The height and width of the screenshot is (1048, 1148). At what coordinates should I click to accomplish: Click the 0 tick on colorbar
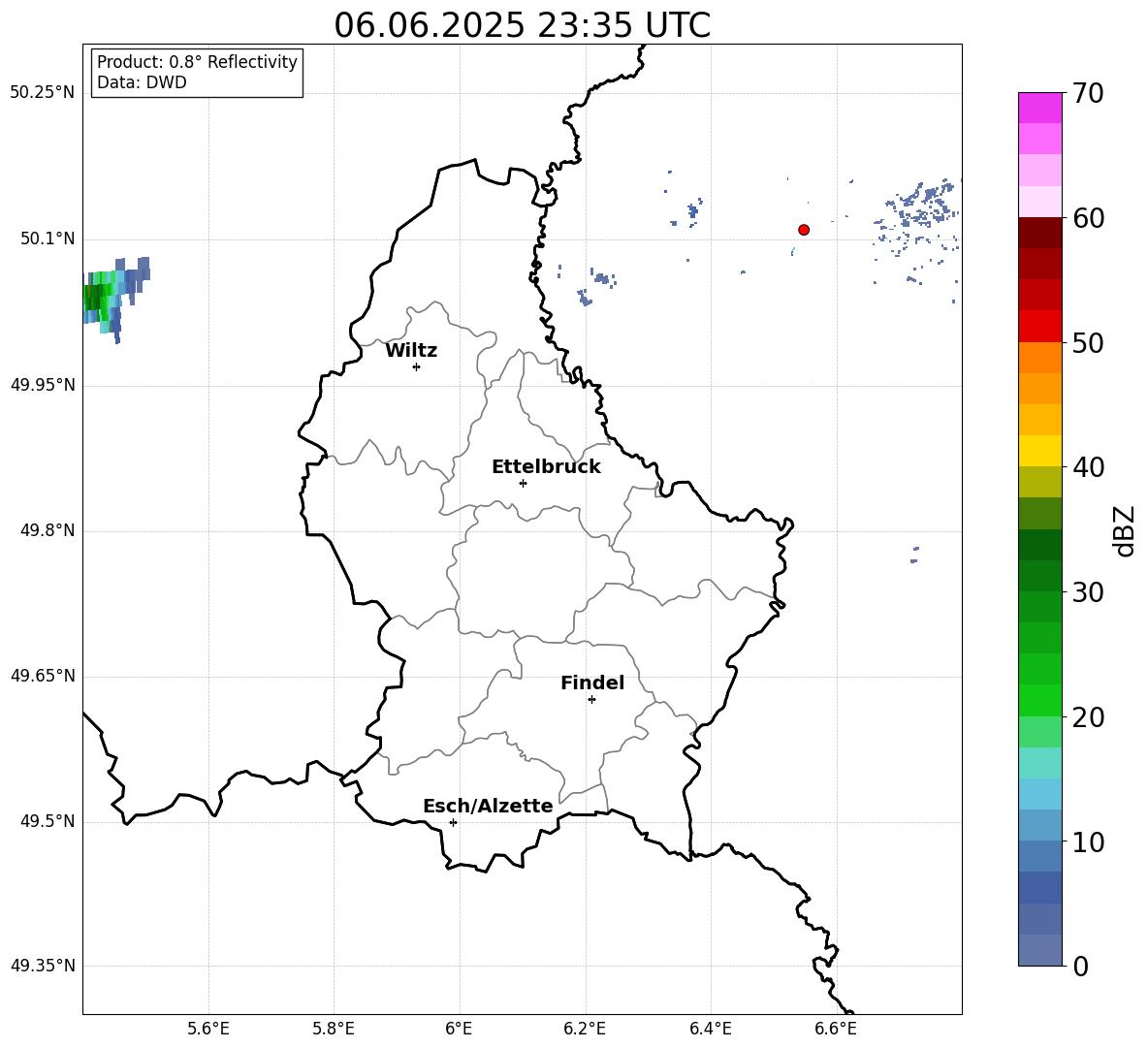click(x=1080, y=966)
